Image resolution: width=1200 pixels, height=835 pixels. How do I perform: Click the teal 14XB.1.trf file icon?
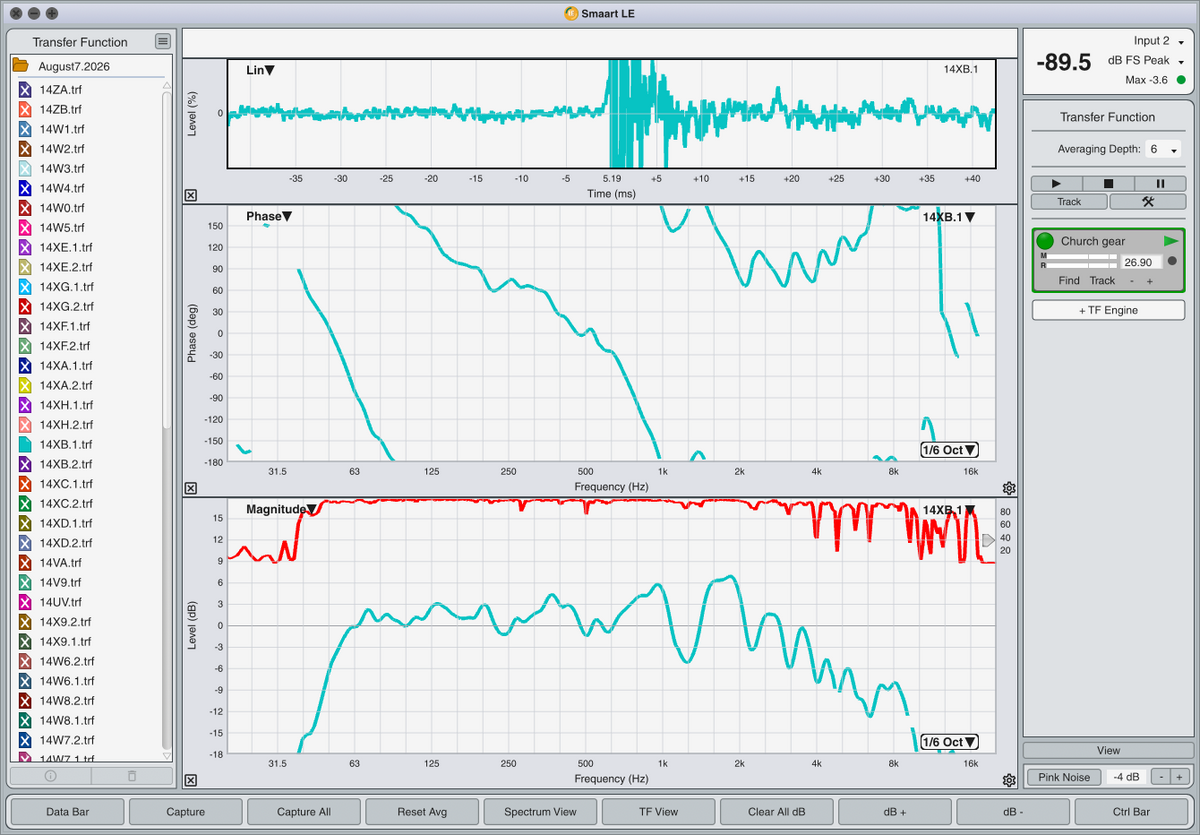pos(26,444)
